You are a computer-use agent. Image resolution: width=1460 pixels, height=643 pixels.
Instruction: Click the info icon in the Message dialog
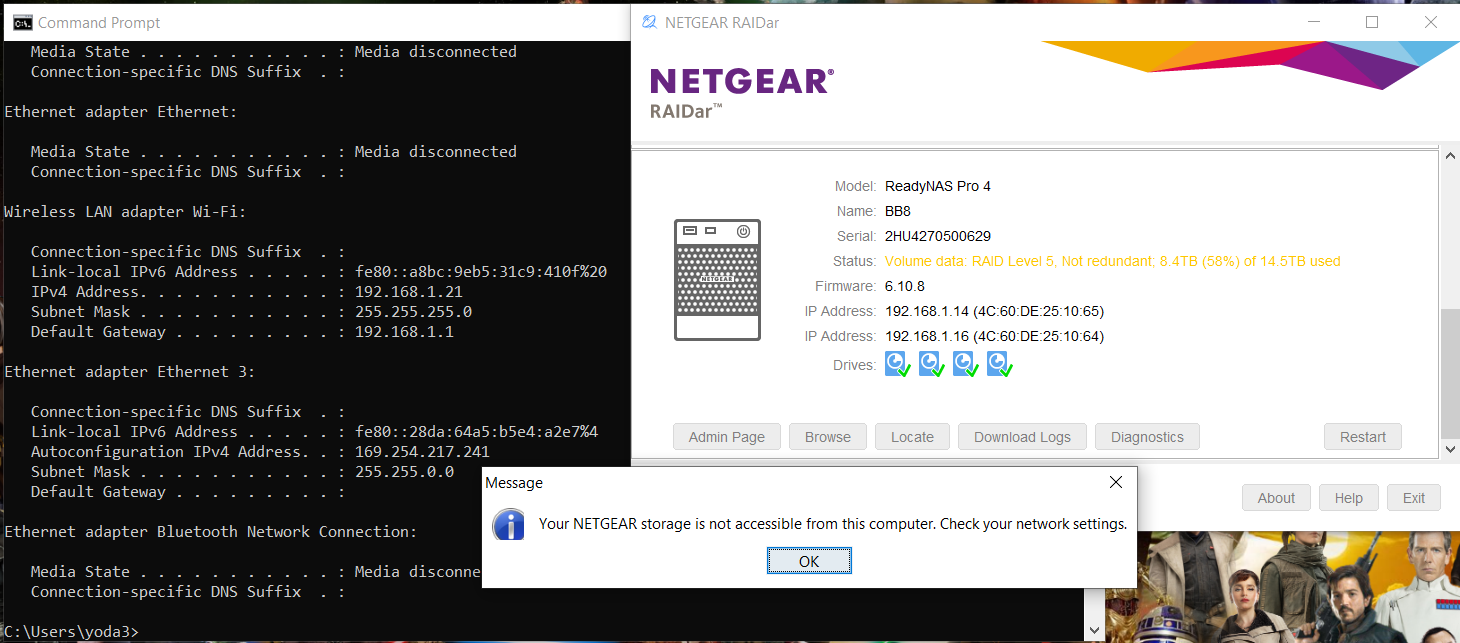click(508, 524)
